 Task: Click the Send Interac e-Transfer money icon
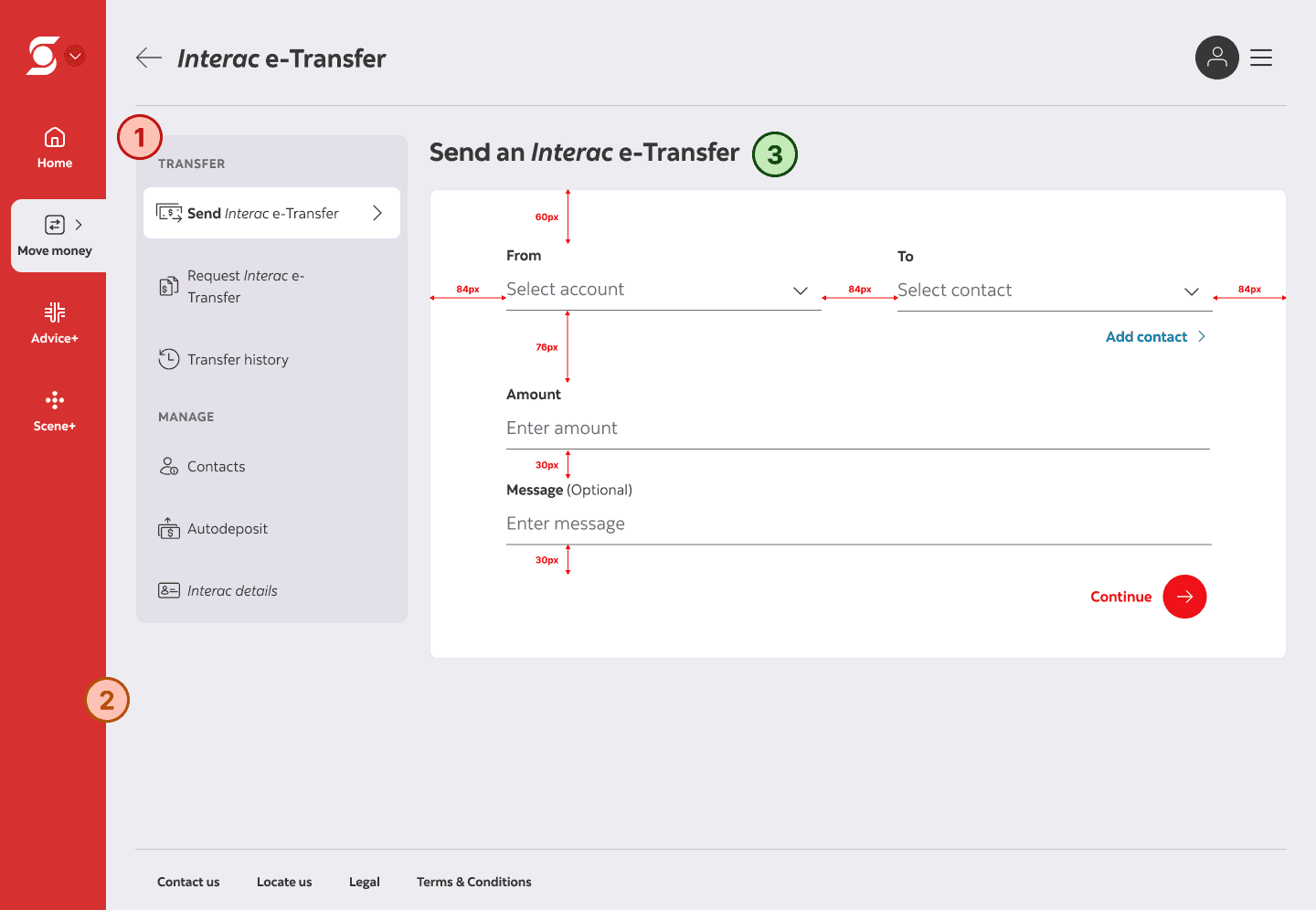click(169, 213)
